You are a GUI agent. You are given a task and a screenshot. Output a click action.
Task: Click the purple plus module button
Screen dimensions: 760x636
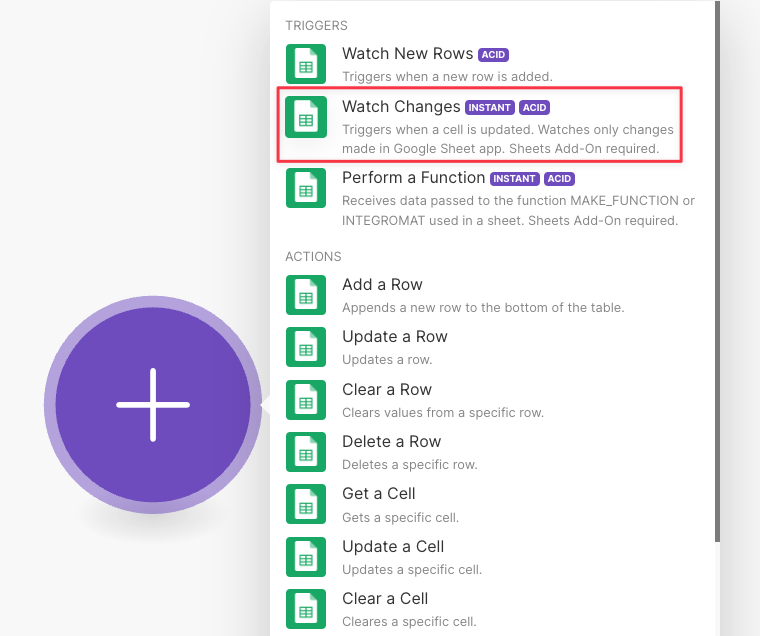pyautogui.click(x=153, y=405)
